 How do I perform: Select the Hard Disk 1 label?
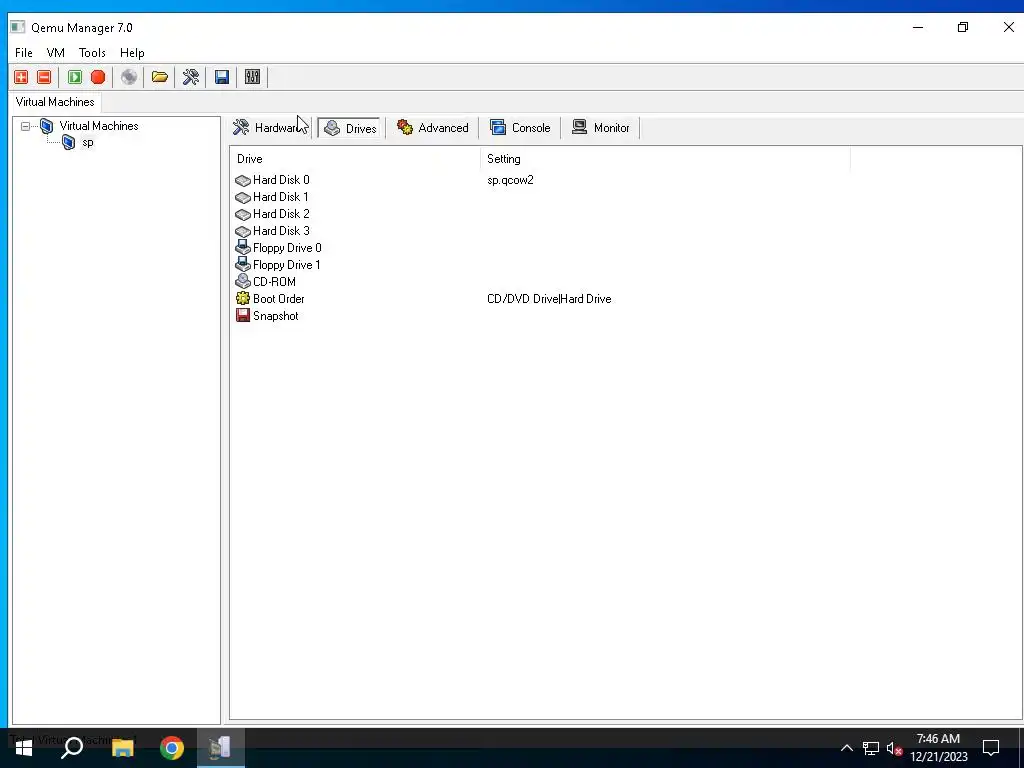point(280,197)
